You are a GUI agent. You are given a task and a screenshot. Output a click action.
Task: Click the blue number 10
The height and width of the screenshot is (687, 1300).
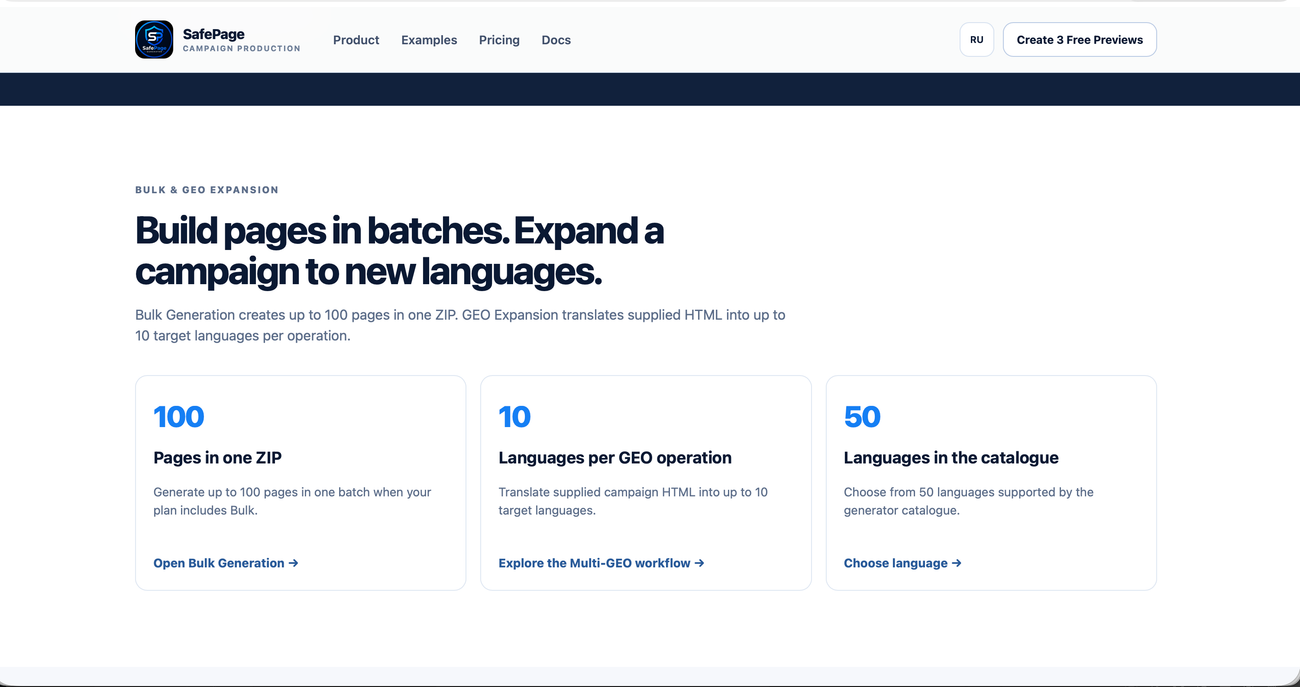(x=515, y=417)
